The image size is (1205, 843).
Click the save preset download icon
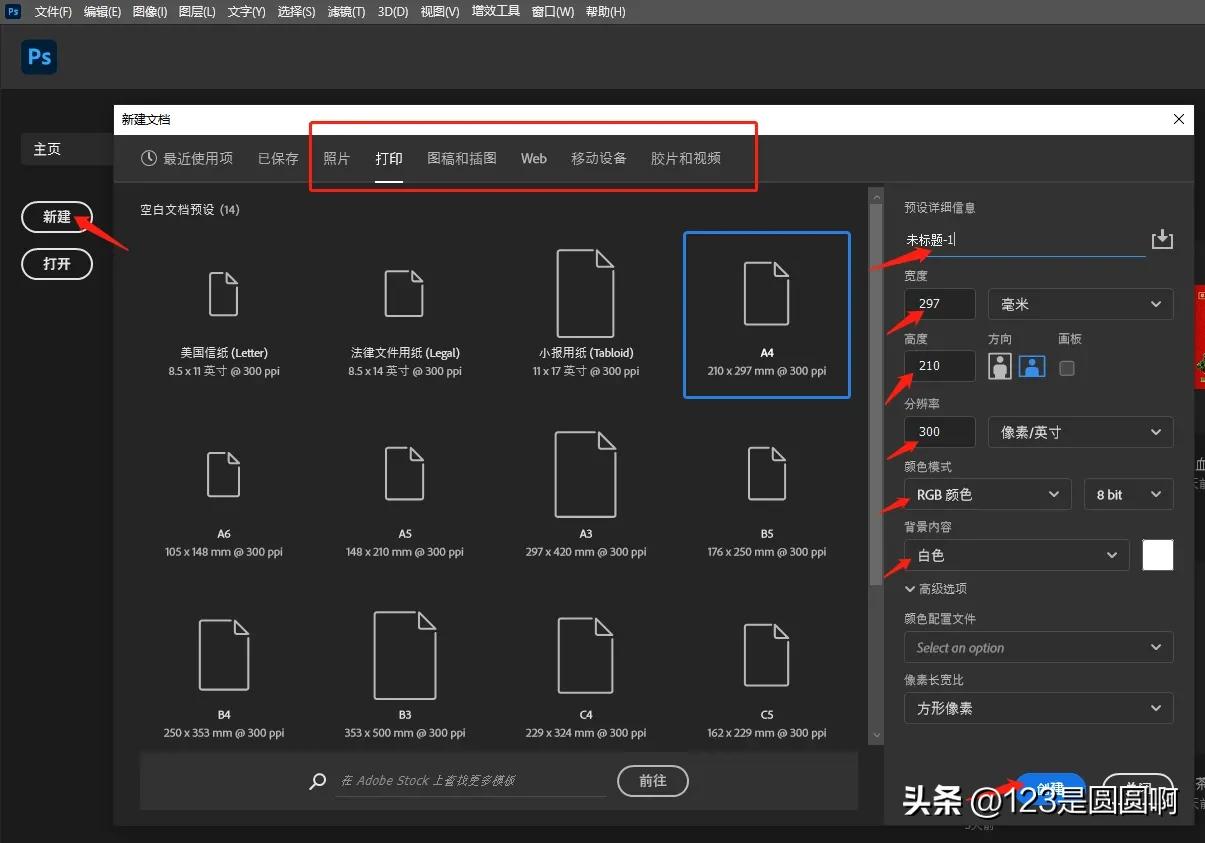1161,239
